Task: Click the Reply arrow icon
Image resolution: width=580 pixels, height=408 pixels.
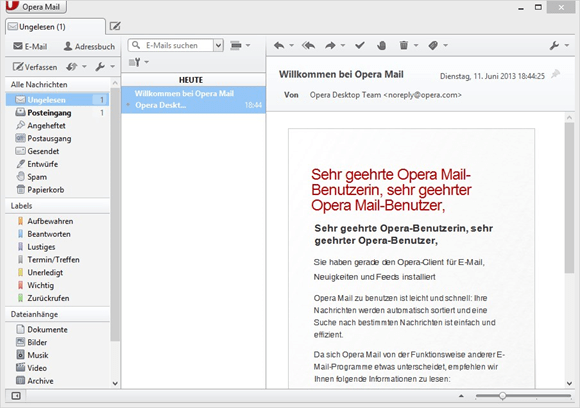Action: point(279,45)
